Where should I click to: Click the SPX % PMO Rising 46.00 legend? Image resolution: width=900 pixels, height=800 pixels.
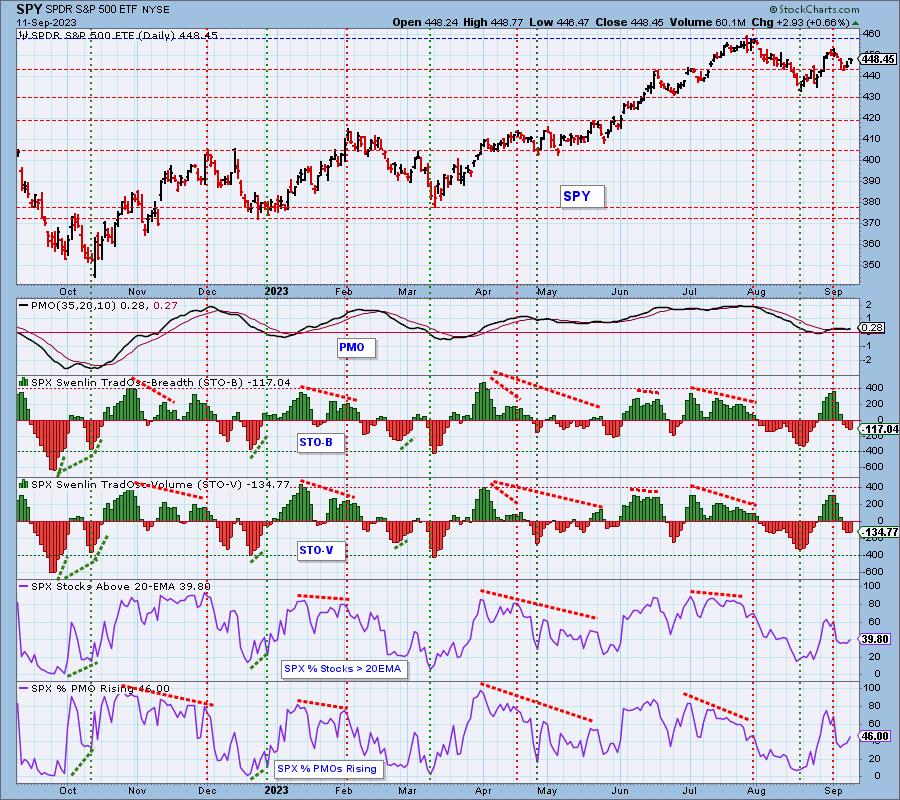[x=100, y=689]
